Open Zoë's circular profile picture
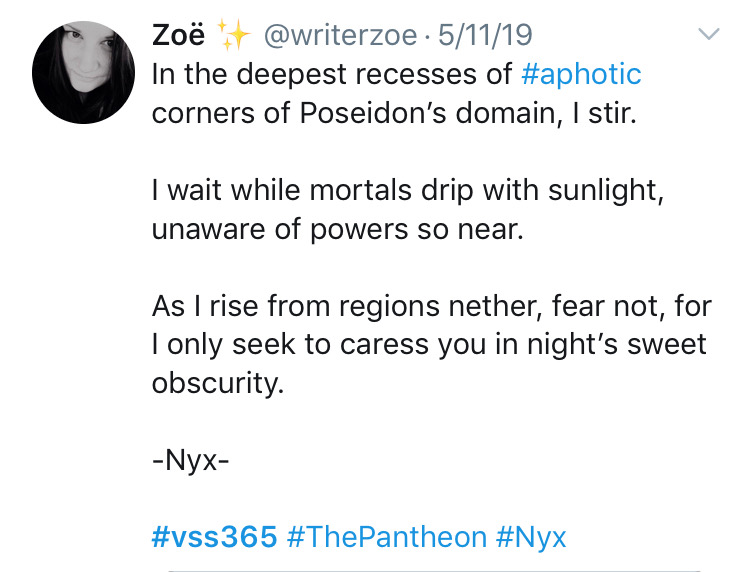Screen dimensions: 750x572 pyautogui.click(x=83, y=72)
